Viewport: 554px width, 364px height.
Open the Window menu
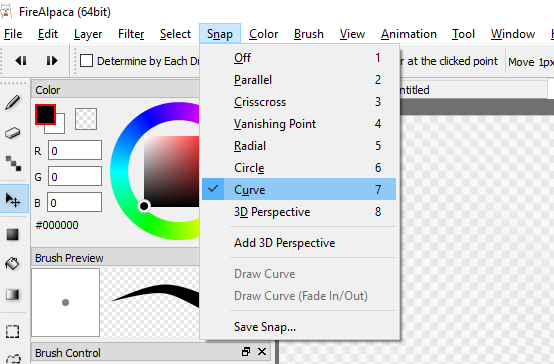click(513, 34)
